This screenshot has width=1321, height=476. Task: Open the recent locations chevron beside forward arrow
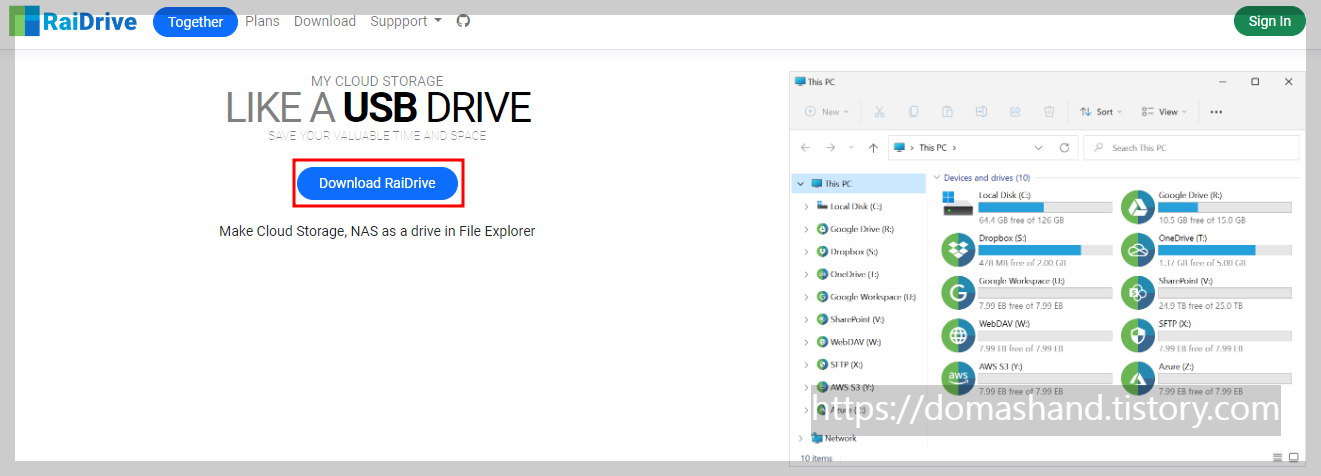click(x=852, y=147)
